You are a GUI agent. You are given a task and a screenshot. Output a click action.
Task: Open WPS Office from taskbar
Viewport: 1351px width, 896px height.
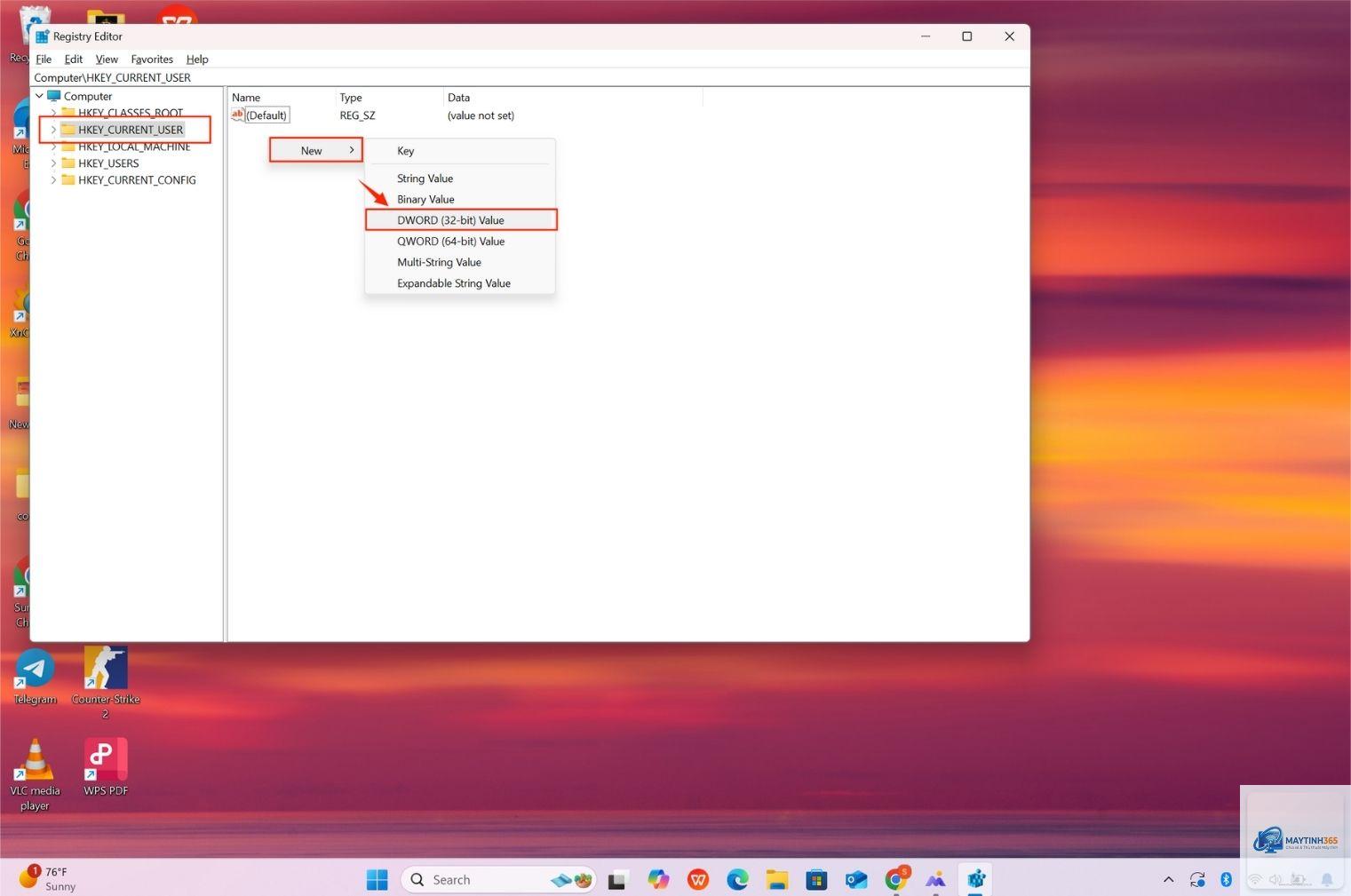698,880
